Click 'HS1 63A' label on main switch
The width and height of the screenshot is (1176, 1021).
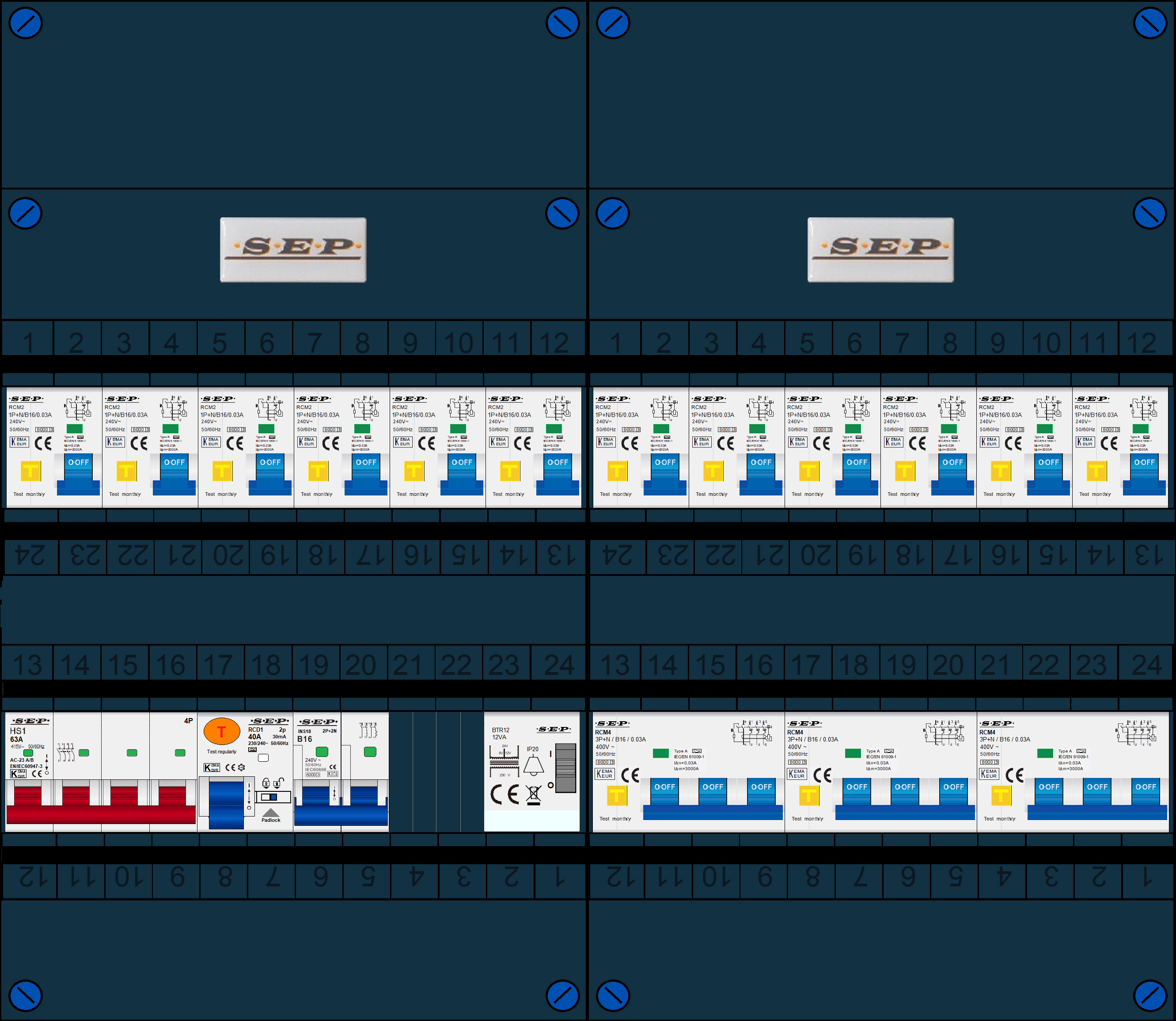(18, 735)
